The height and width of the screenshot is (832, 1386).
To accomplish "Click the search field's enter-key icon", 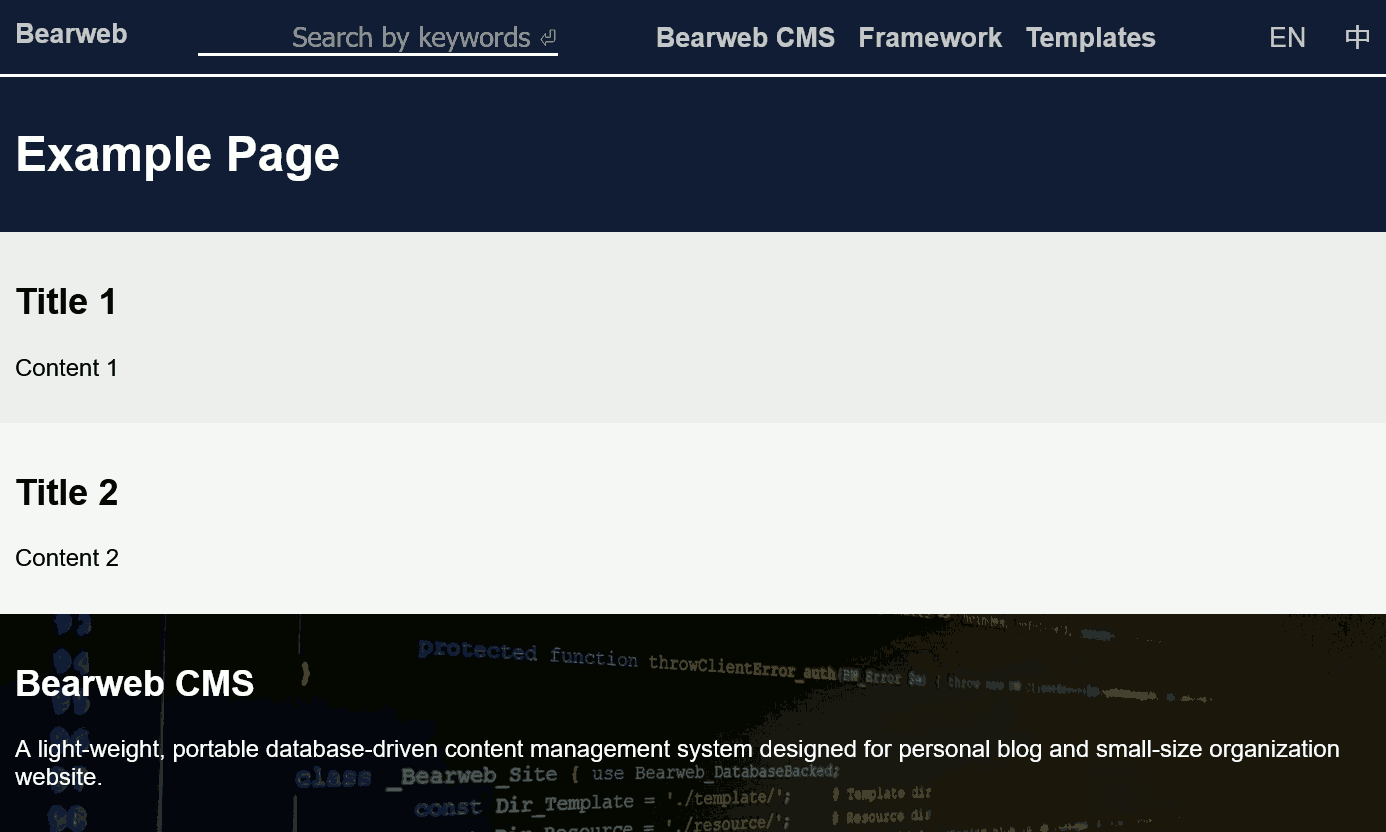I will click(x=548, y=38).
